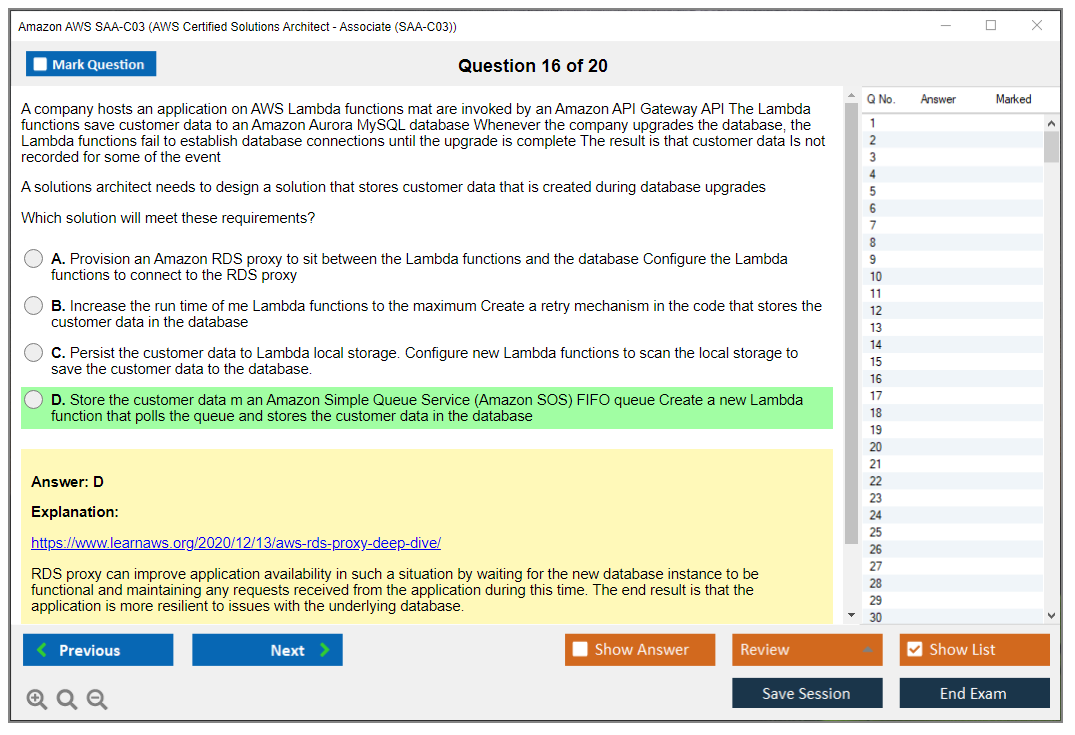Open the Review dropdown menu
The height and width of the screenshot is (735, 1075).
(x=806, y=650)
